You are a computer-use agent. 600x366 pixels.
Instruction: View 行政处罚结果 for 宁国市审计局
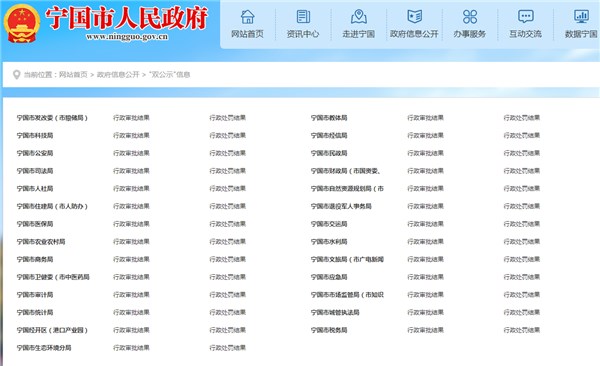tap(227, 294)
